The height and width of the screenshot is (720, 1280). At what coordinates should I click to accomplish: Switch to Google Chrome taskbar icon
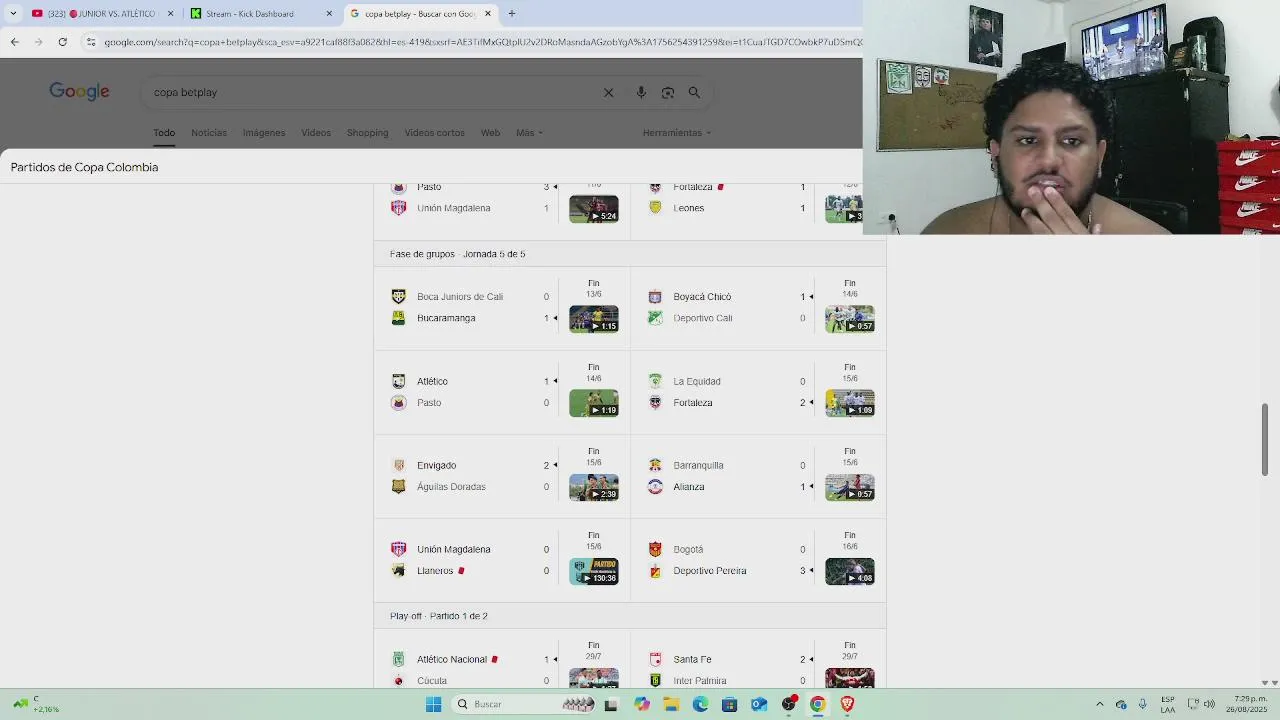[x=818, y=704]
